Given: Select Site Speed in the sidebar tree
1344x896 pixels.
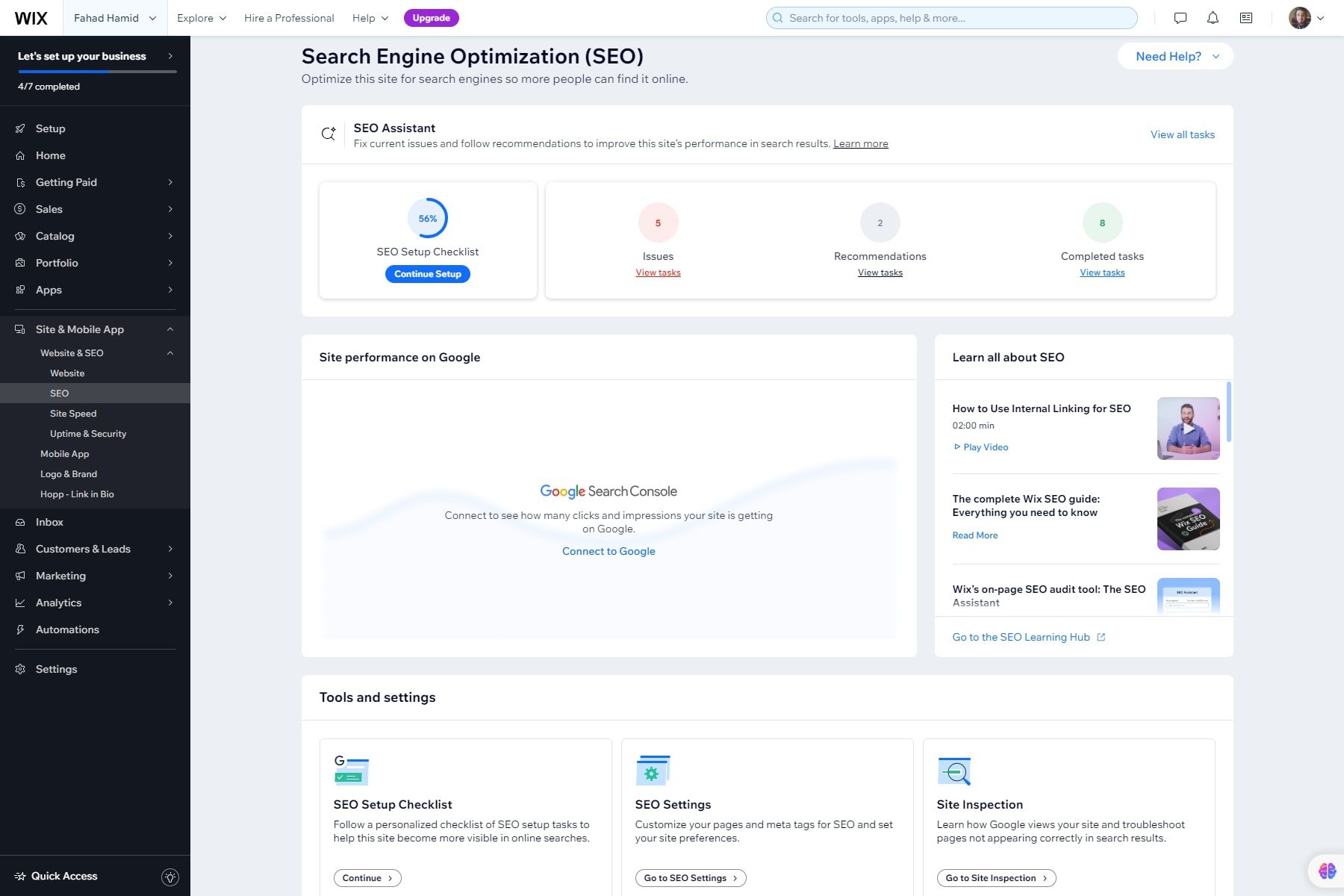Looking at the screenshot, I should click(72, 413).
